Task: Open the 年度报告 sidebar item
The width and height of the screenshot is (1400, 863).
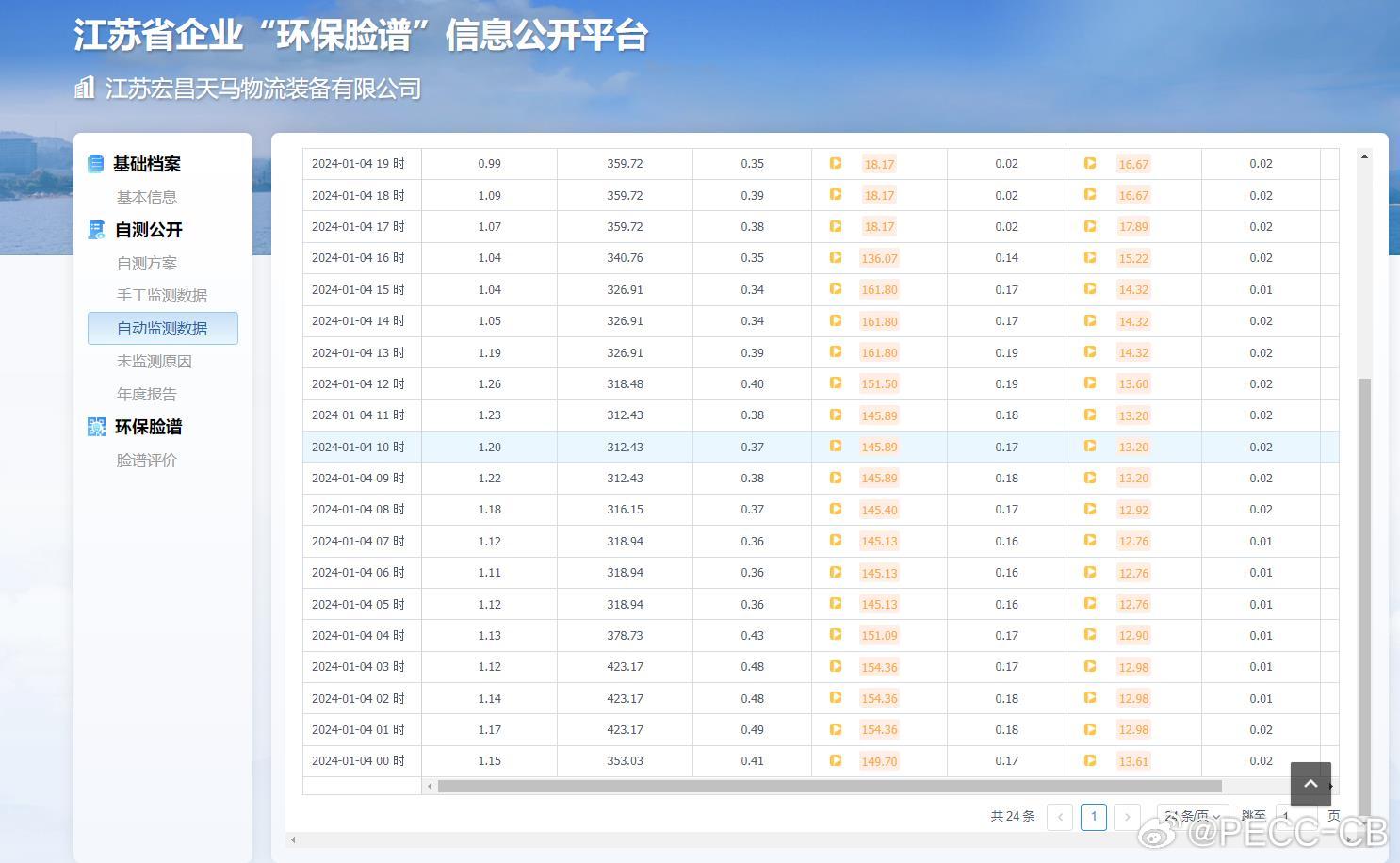Action: click(147, 394)
